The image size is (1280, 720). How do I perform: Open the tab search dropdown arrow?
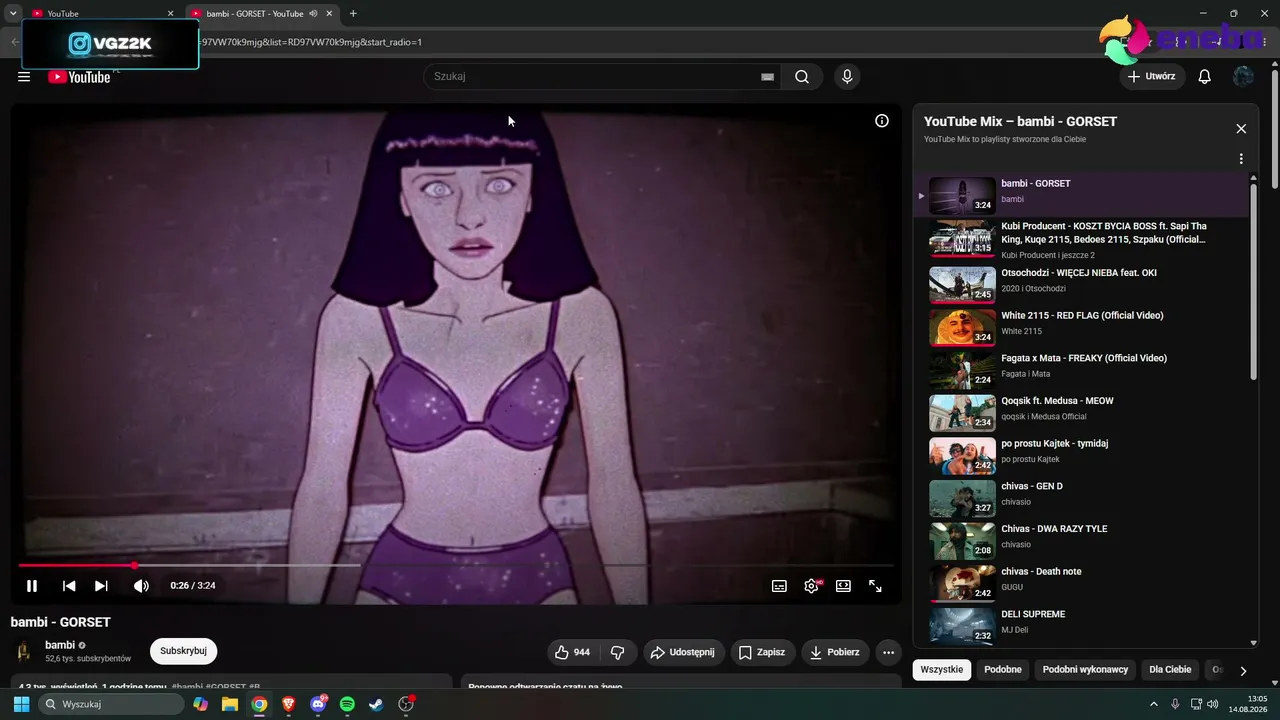point(12,13)
